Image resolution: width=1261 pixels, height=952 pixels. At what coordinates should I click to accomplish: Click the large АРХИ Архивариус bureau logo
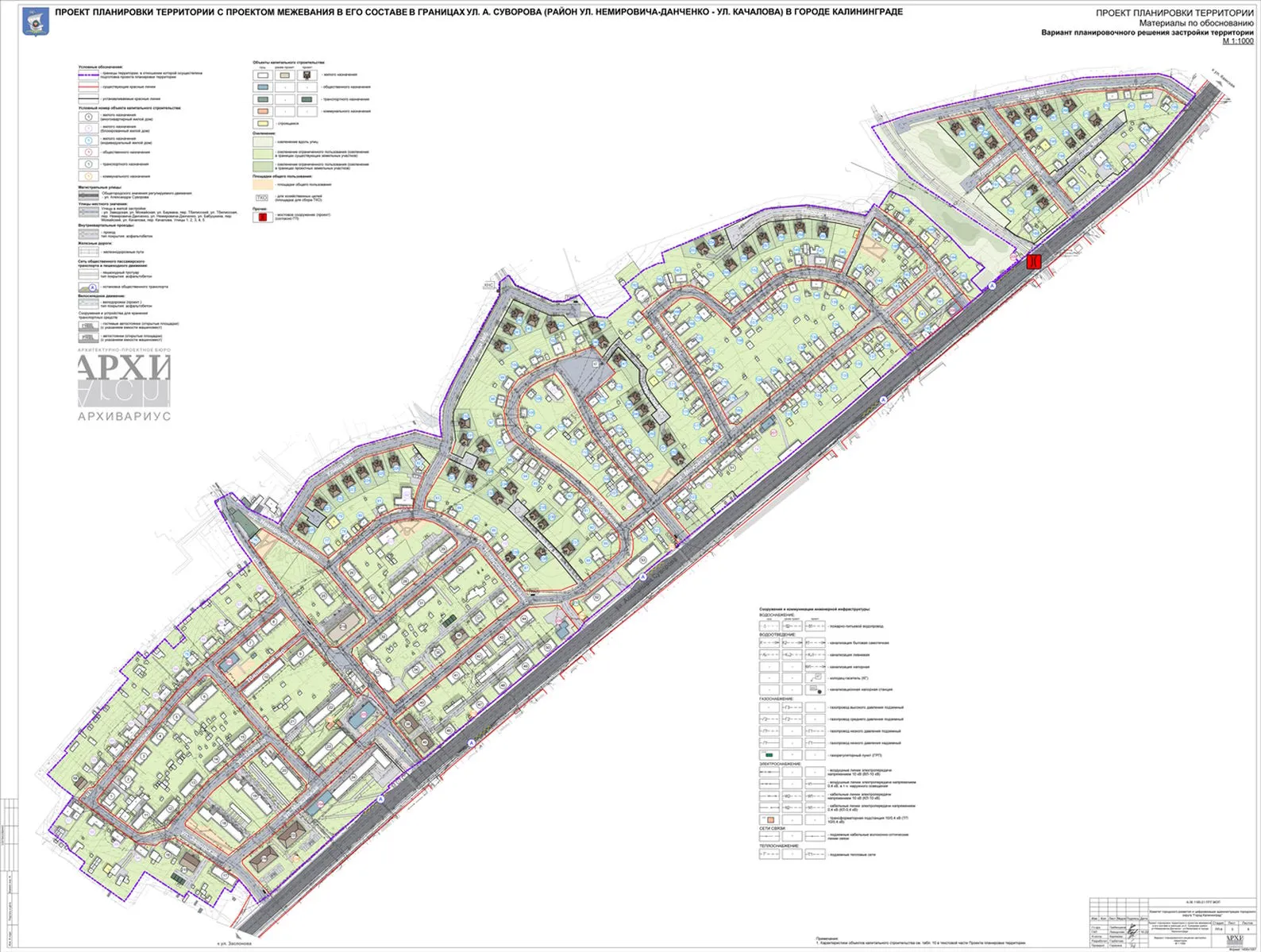pyautogui.click(x=123, y=383)
